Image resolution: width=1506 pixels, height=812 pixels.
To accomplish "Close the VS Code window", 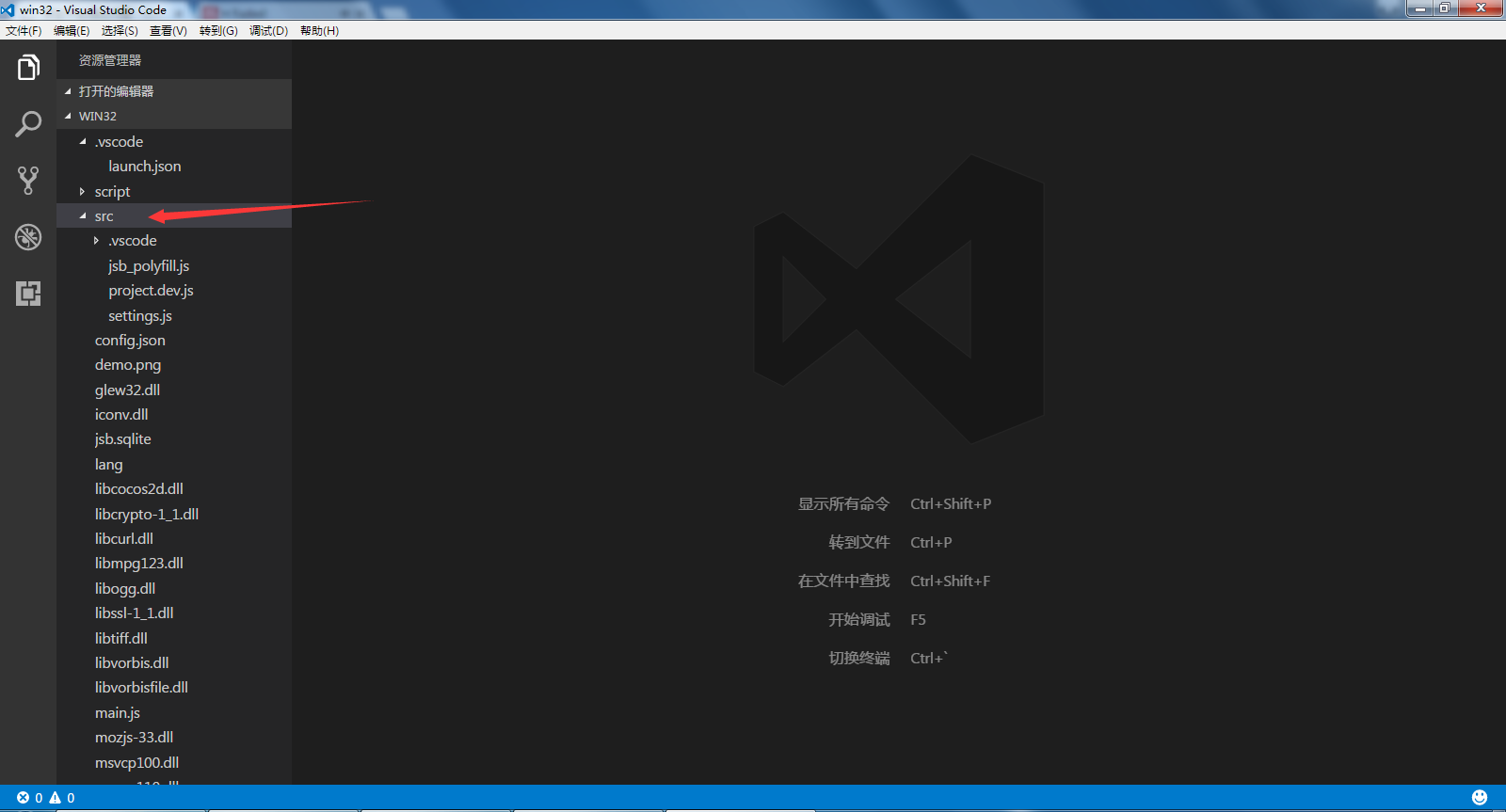I will [x=1481, y=8].
